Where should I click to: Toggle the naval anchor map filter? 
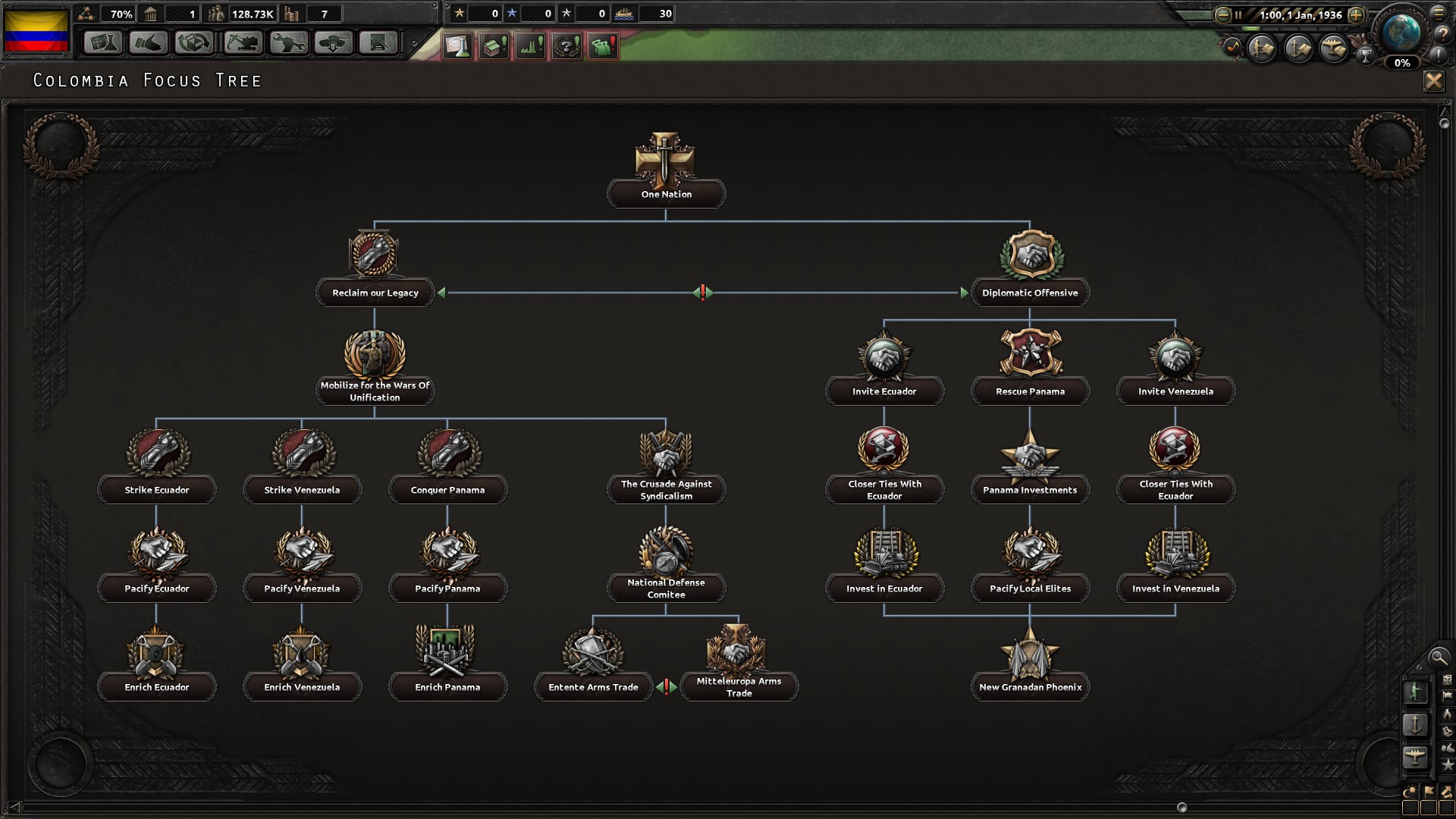(1415, 724)
